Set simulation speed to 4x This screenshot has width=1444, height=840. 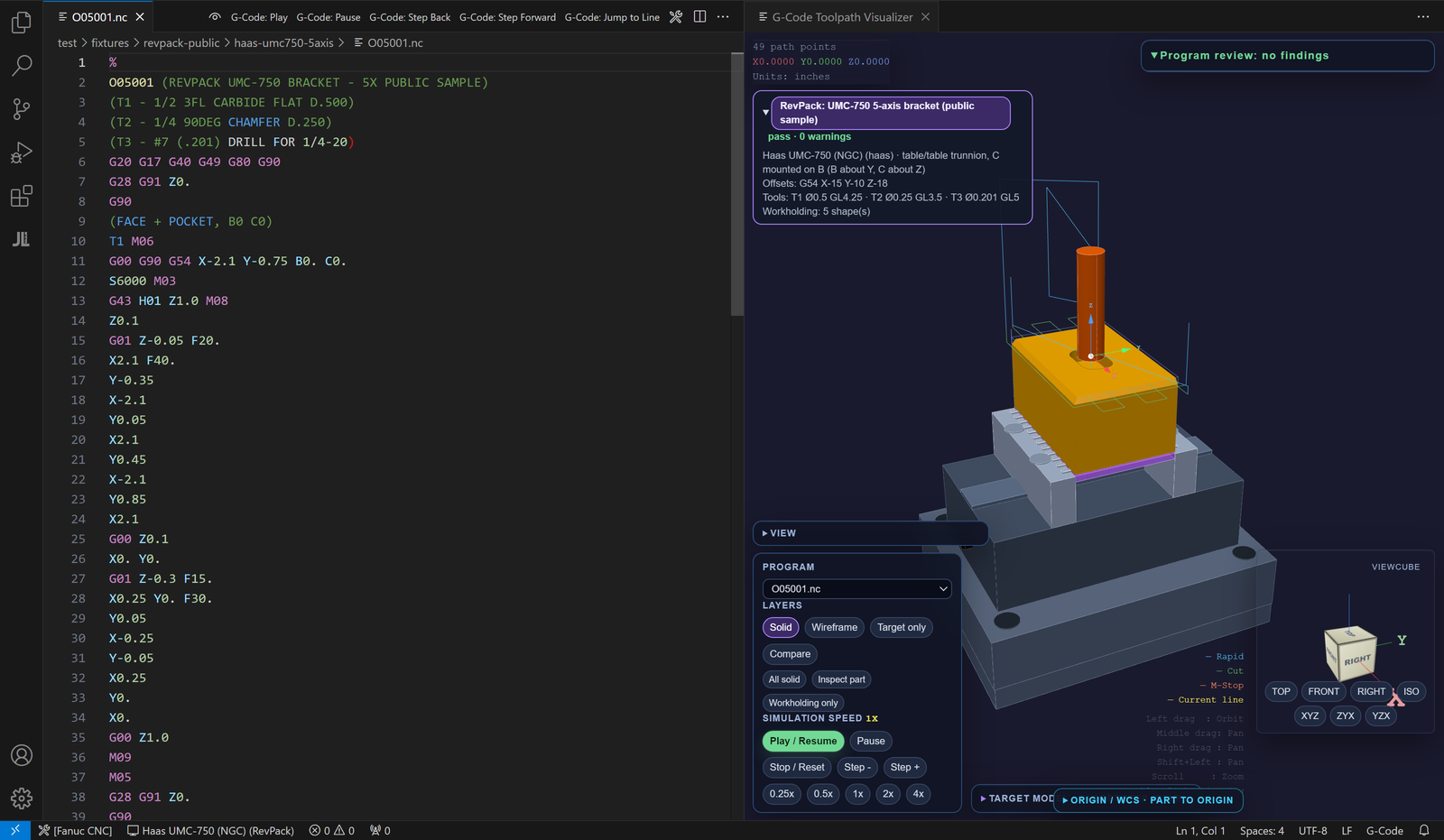click(x=919, y=794)
